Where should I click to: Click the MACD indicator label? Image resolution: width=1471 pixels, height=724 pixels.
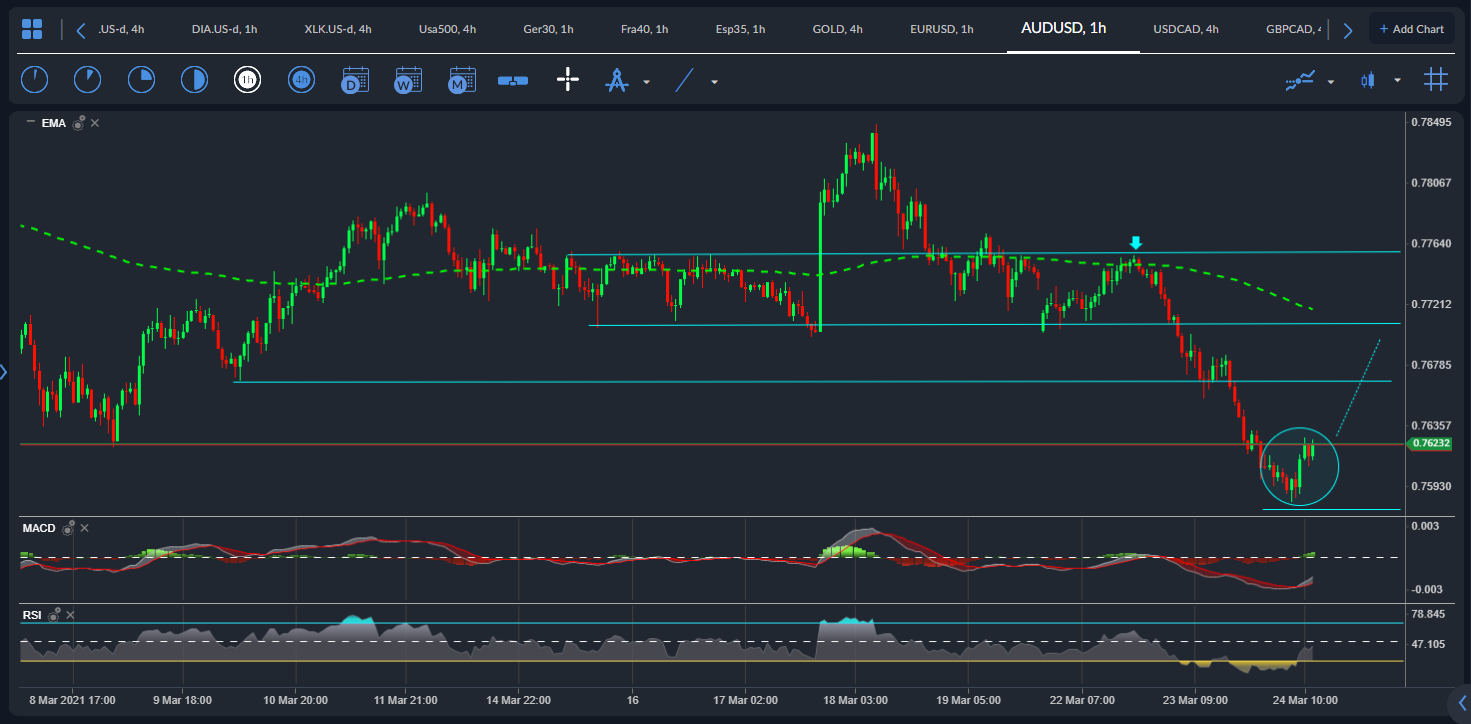tap(39, 528)
